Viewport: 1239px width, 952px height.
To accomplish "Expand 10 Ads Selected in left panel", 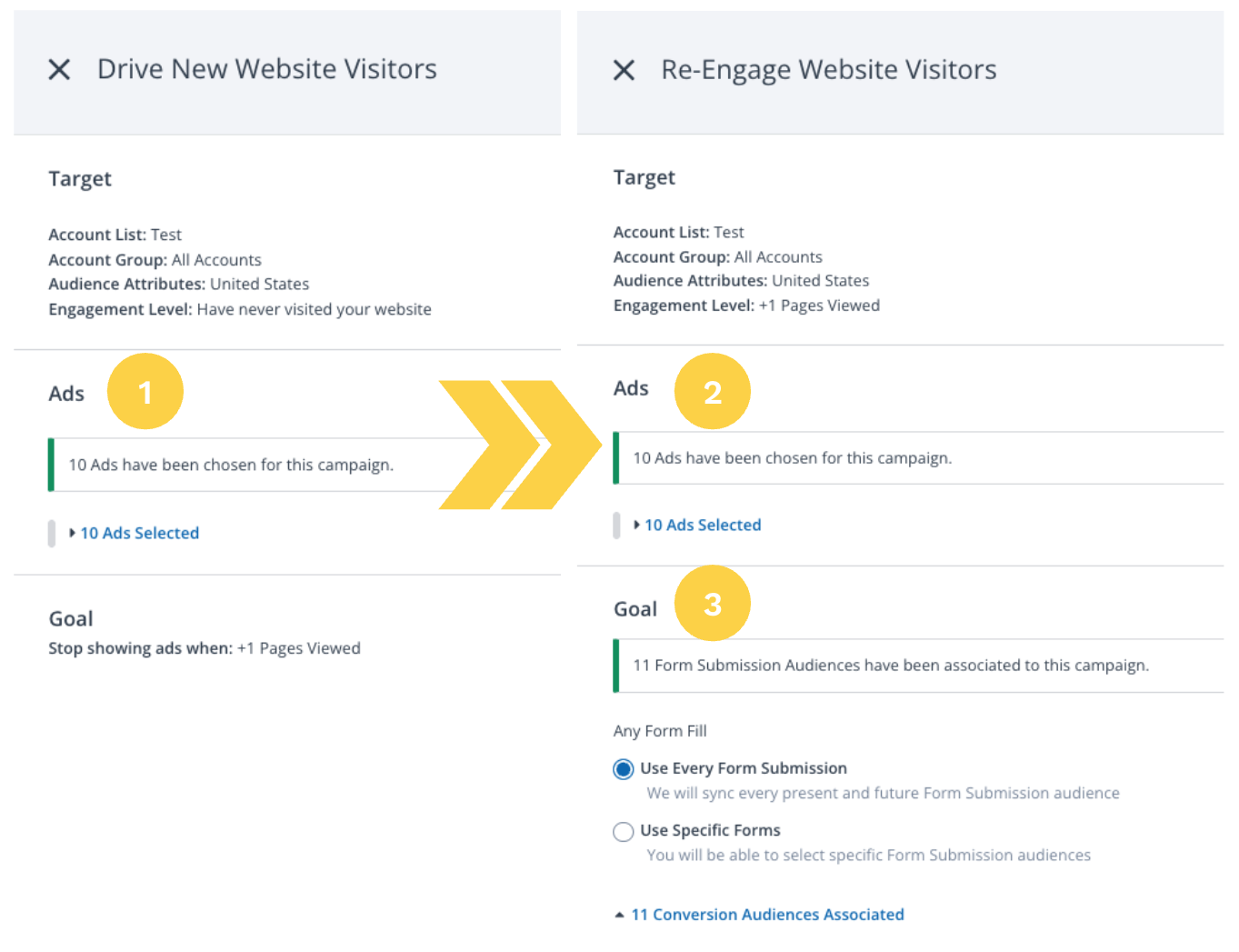I will point(138,533).
